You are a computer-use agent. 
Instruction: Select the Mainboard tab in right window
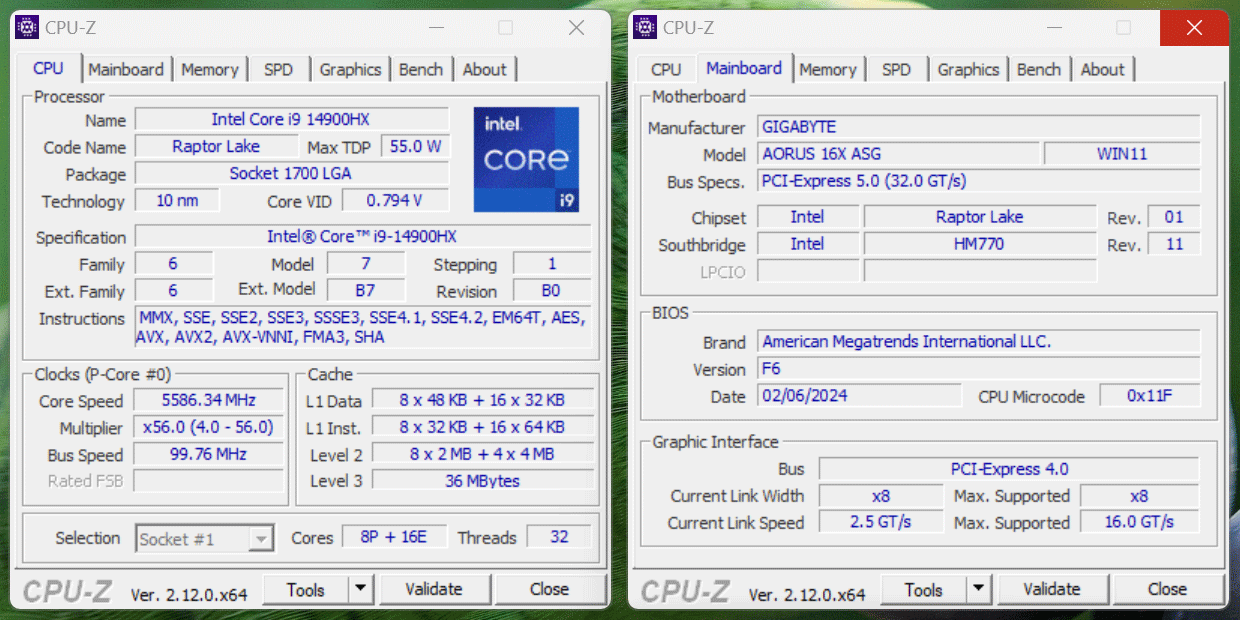(x=744, y=68)
